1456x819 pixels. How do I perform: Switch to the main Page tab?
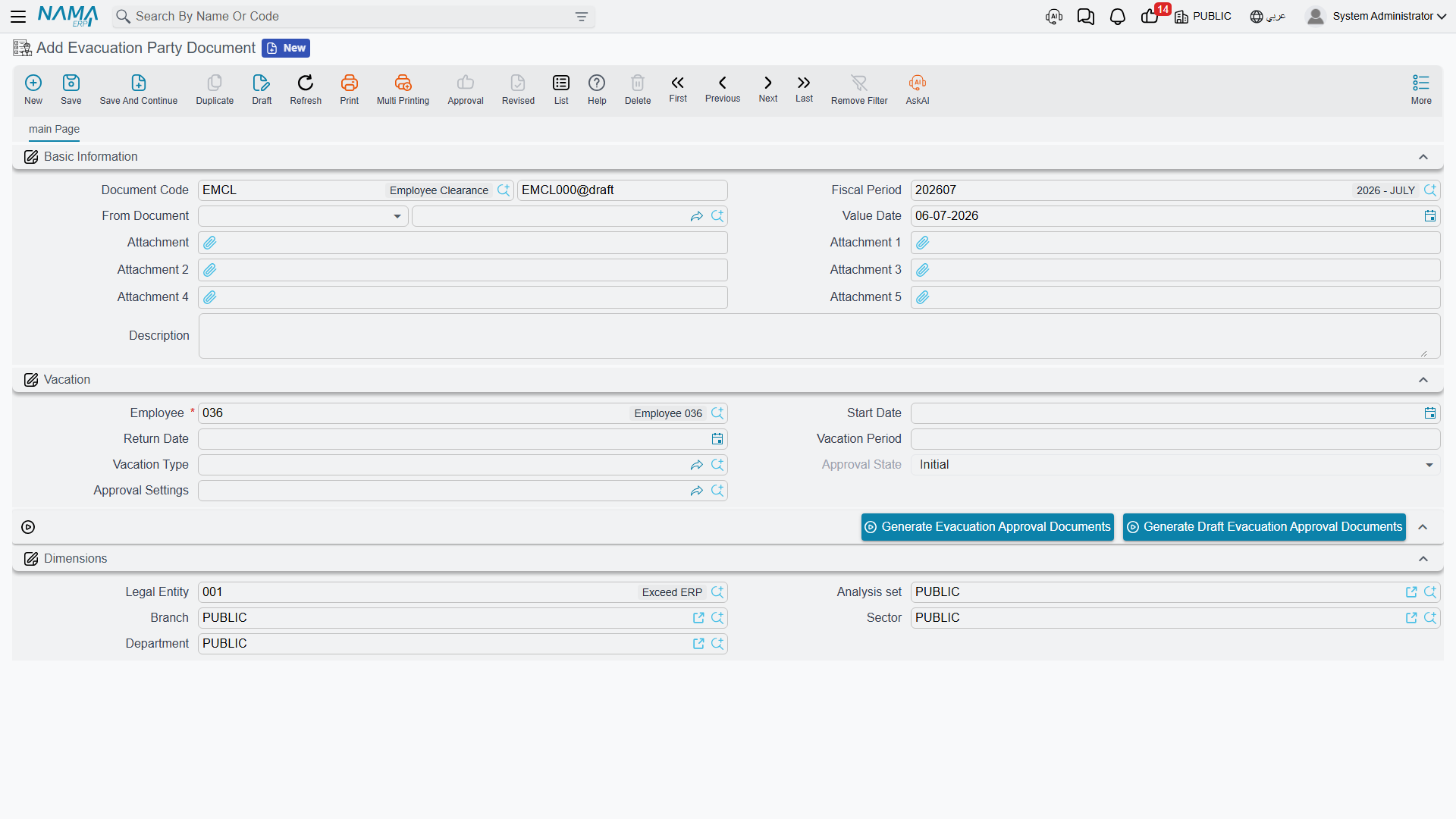(54, 129)
